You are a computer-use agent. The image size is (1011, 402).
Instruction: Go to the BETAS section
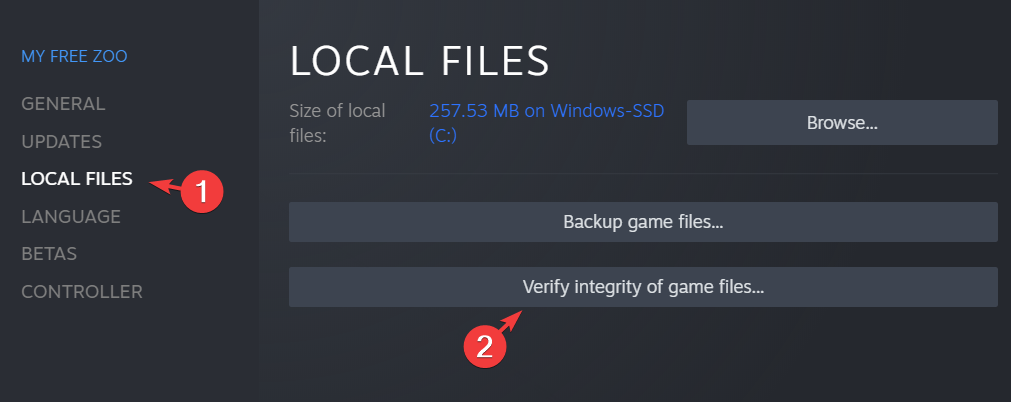click(x=49, y=254)
